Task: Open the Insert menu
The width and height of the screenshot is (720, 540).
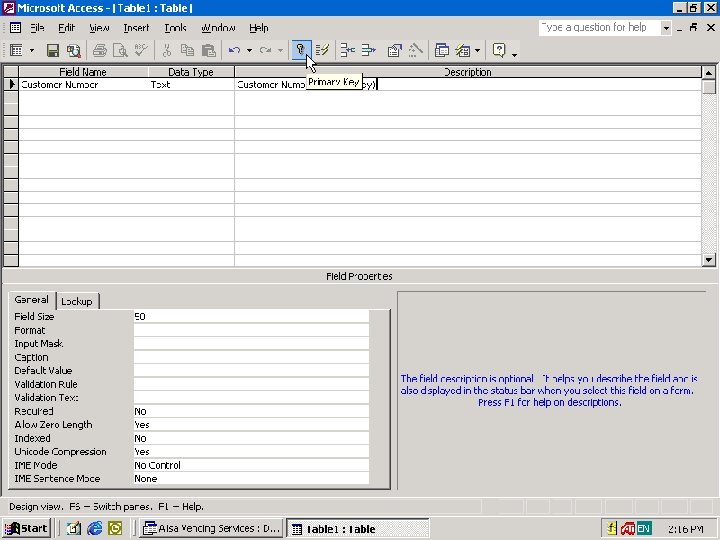Action: (136, 28)
